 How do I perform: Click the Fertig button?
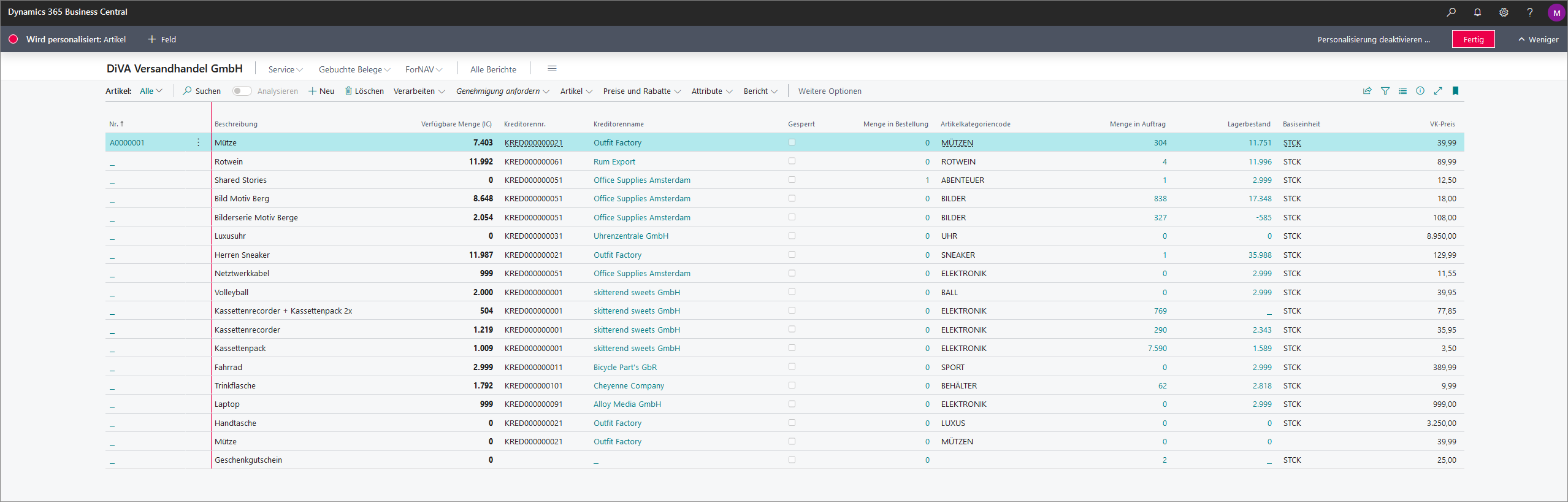click(1473, 39)
